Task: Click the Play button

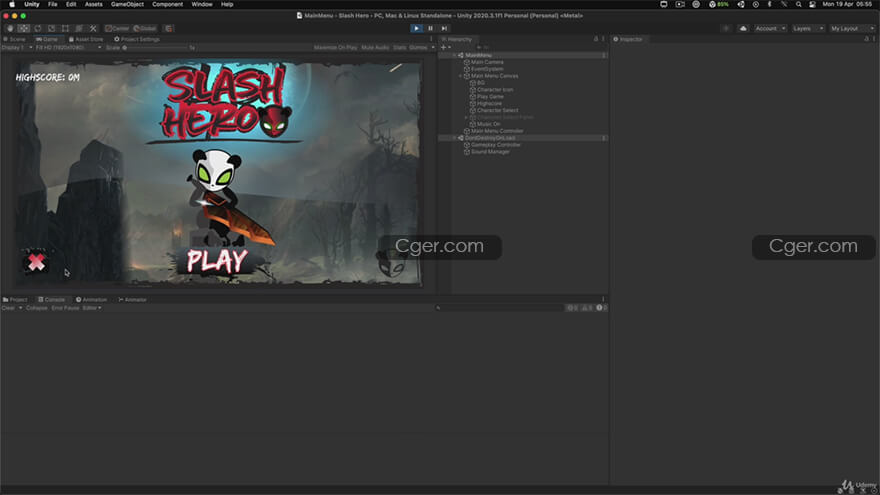Action: click(x=416, y=28)
